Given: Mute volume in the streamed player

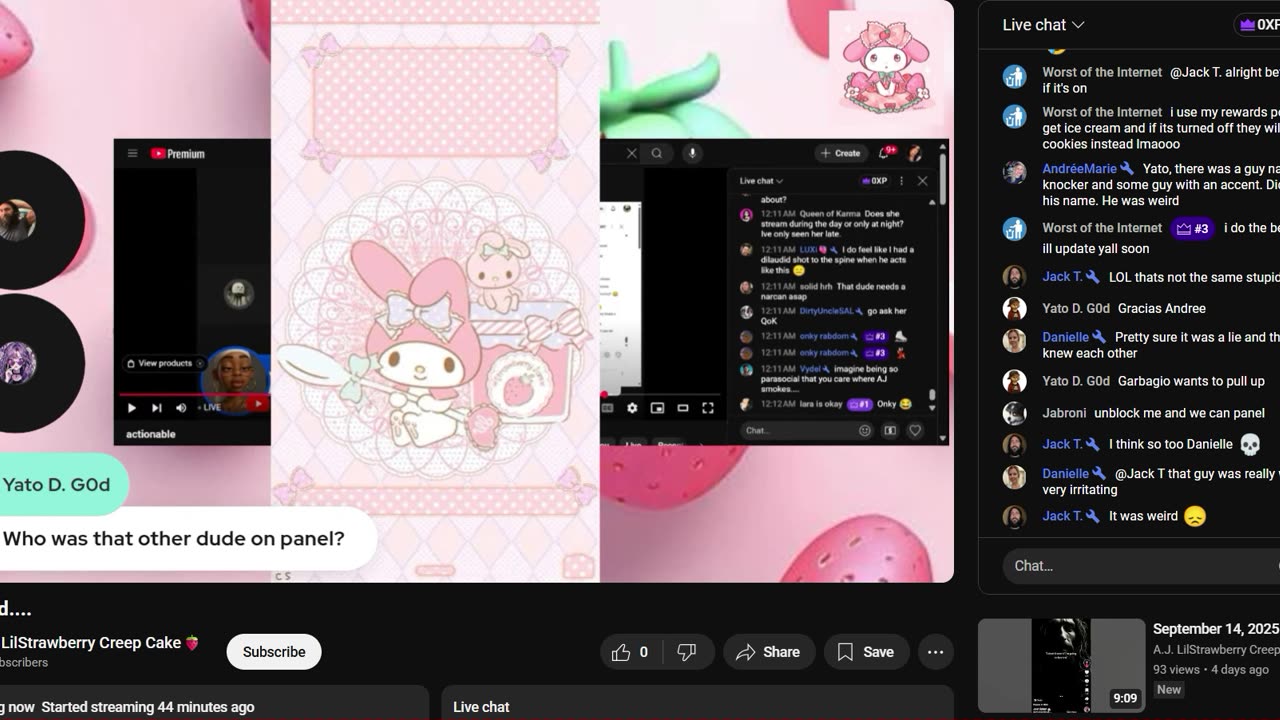Looking at the screenshot, I should [181, 407].
